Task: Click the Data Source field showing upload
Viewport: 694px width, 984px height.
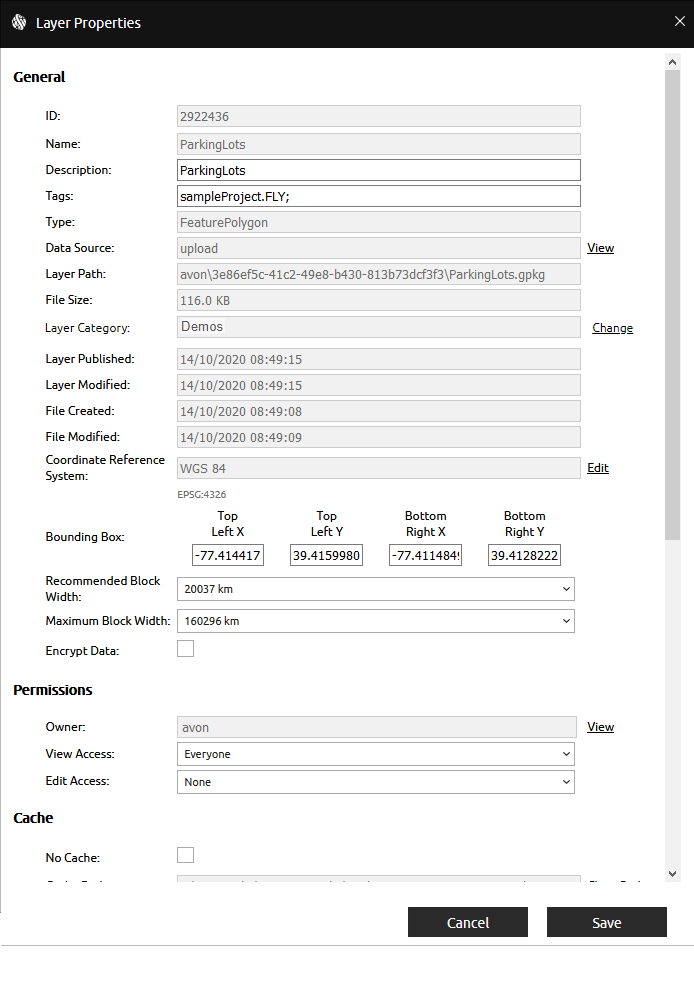Action: (x=379, y=248)
